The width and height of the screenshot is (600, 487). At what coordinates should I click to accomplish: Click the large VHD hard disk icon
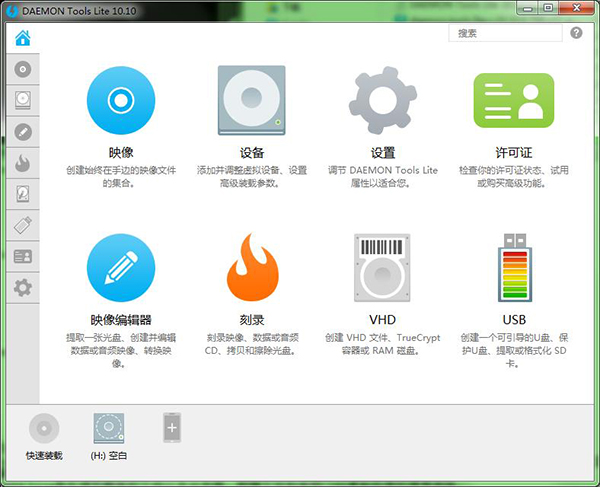click(382, 268)
